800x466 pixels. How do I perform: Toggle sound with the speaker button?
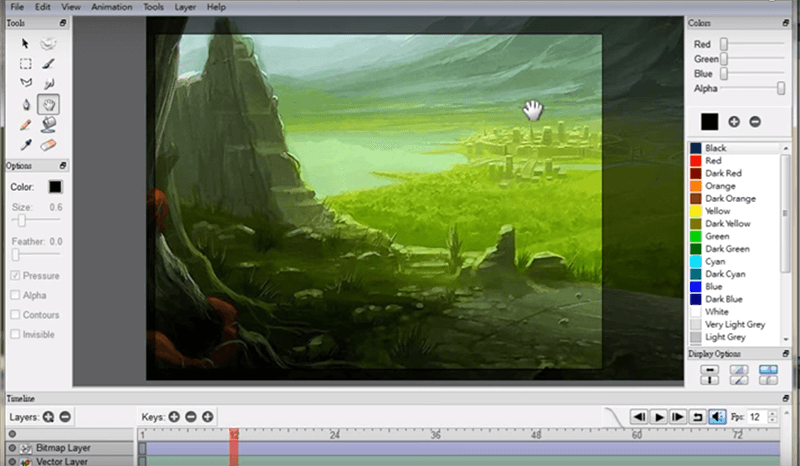[x=717, y=417]
